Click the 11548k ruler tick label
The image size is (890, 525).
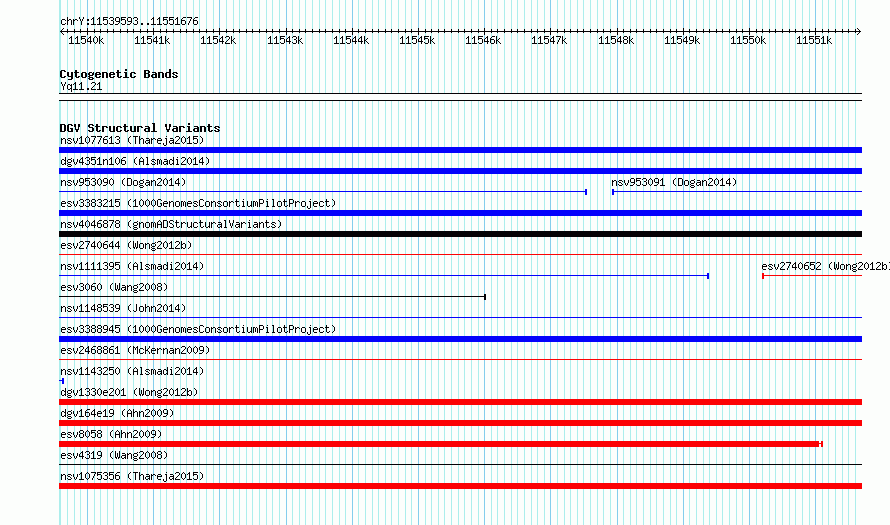tap(616, 40)
